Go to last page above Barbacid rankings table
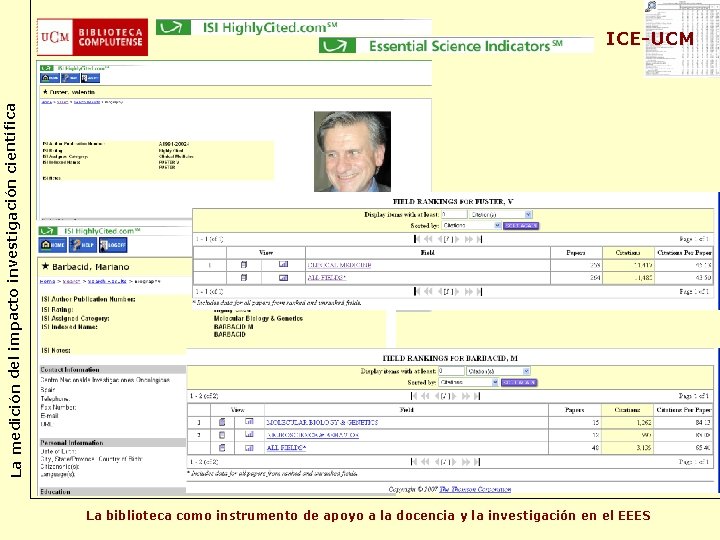720x540 pixels. (477, 396)
